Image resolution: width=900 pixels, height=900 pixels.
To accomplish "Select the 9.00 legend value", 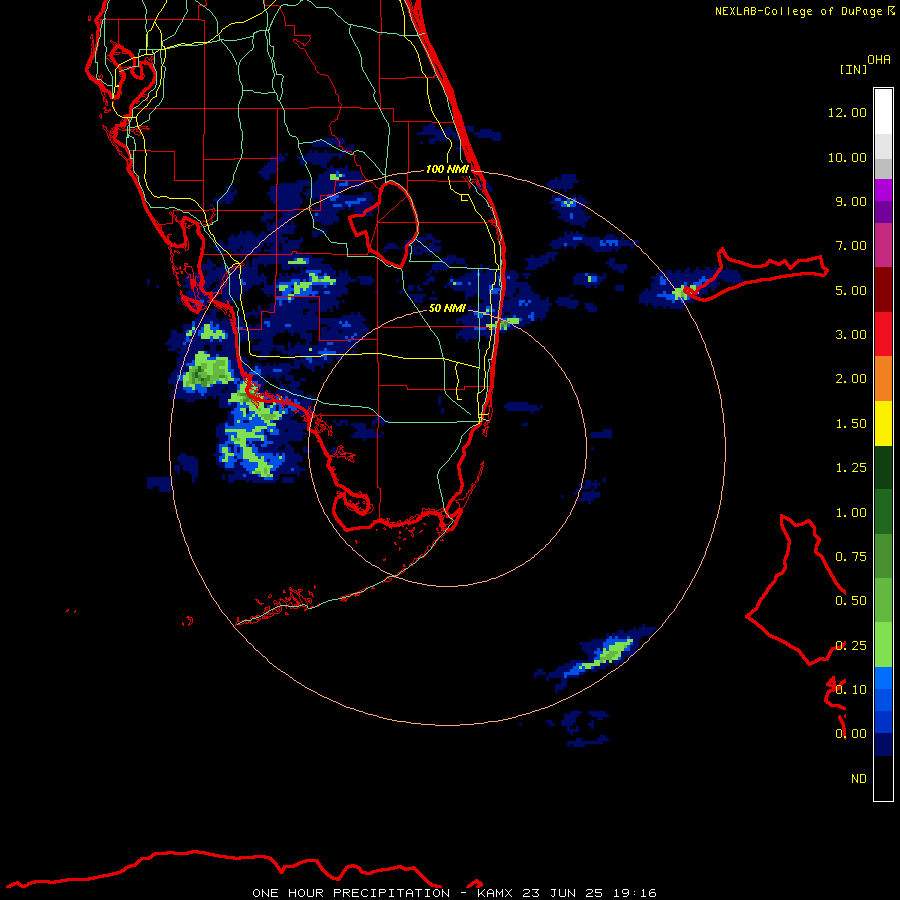I will click(x=851, y=201).
